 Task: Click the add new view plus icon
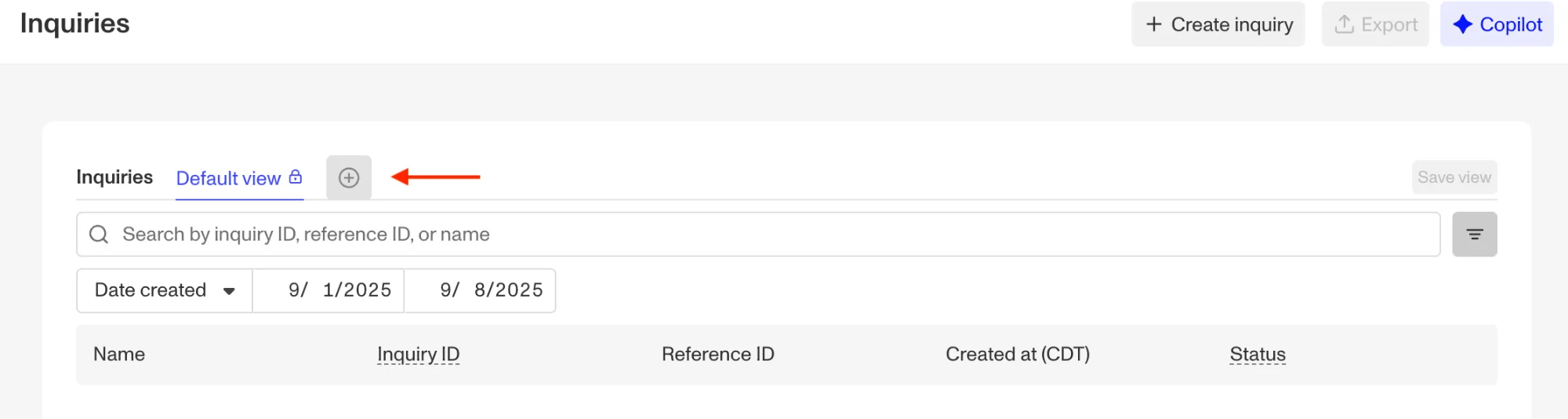point(349,178)
